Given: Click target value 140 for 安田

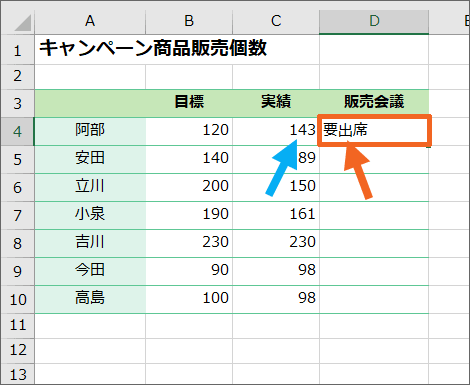Looking at the screenshot, I should [189, 159].
